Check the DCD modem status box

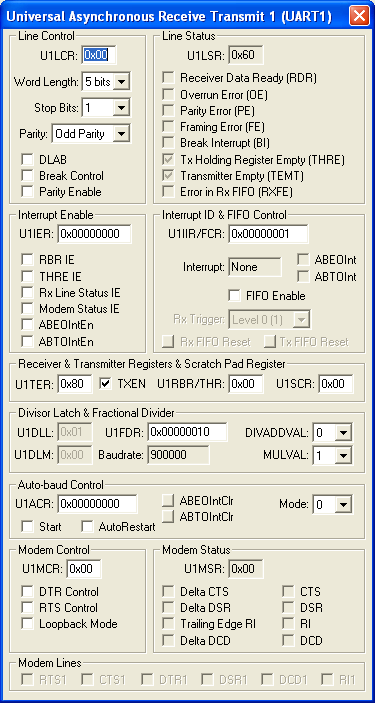pos(288,640)
